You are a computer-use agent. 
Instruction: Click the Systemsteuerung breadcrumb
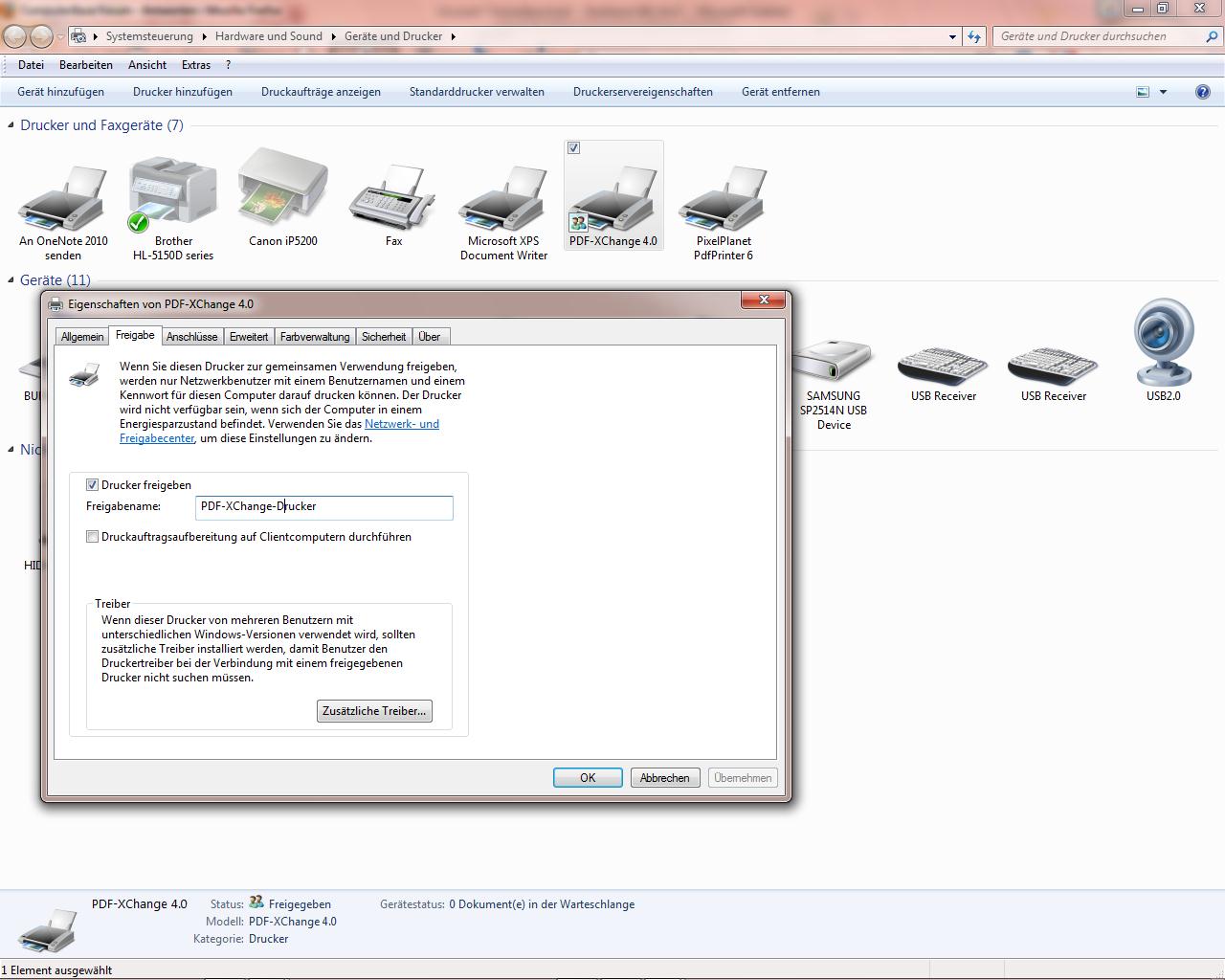pyautogui.click(x=149, y=36)
